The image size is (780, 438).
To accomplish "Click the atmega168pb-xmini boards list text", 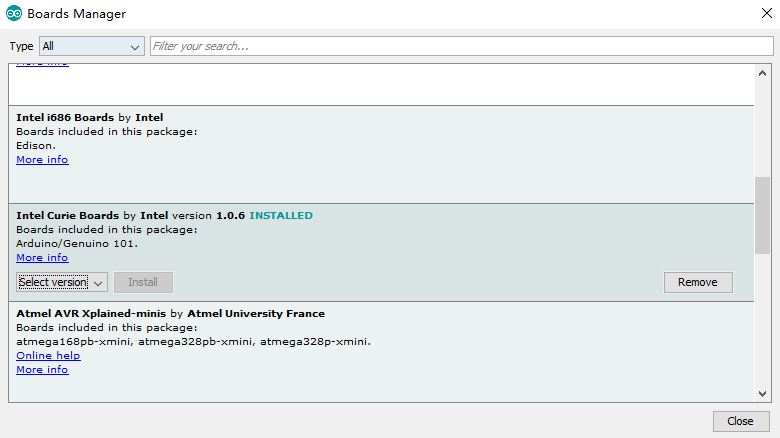I will click(194, 342).
